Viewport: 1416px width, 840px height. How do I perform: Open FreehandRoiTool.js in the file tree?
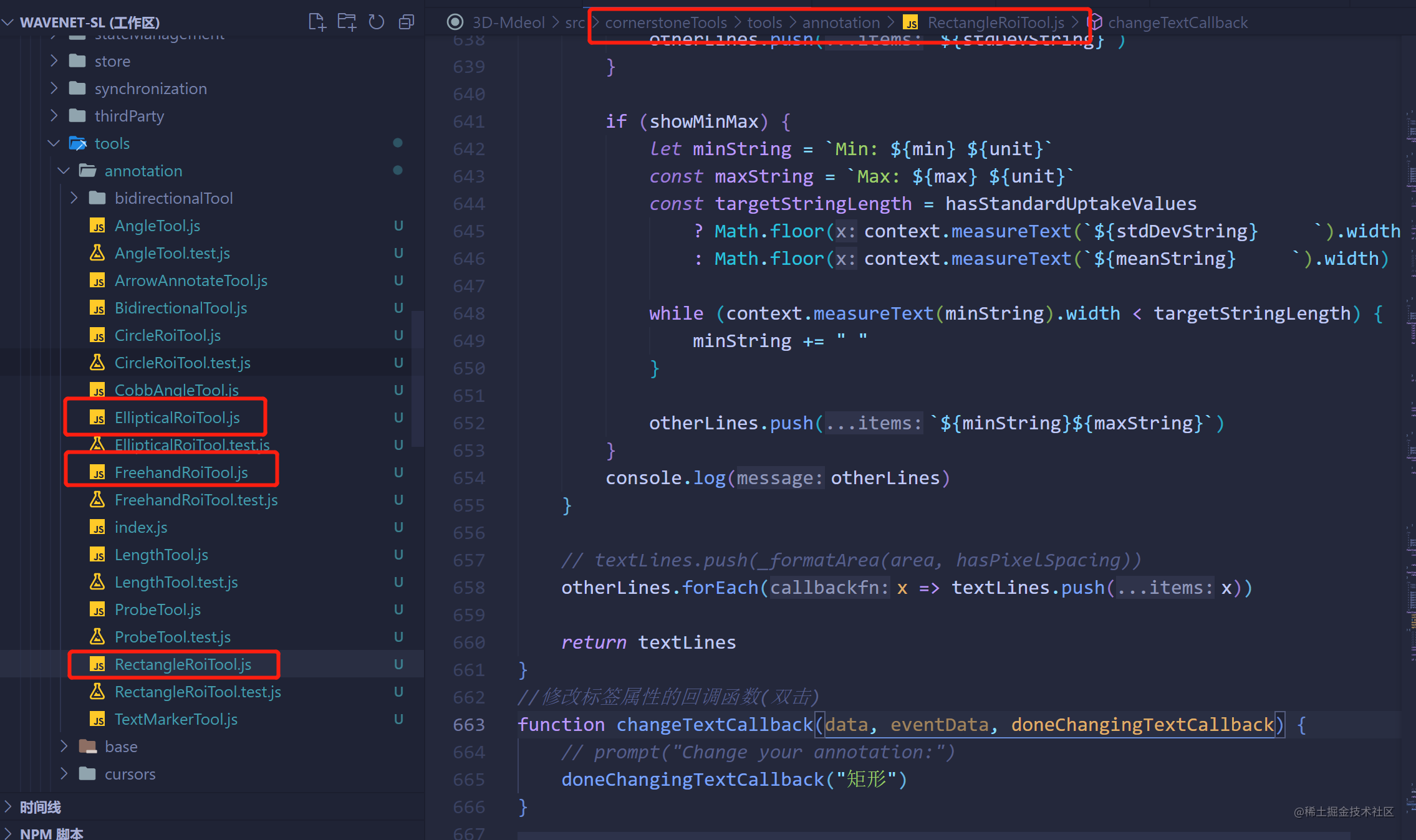[x=181, y=472]
